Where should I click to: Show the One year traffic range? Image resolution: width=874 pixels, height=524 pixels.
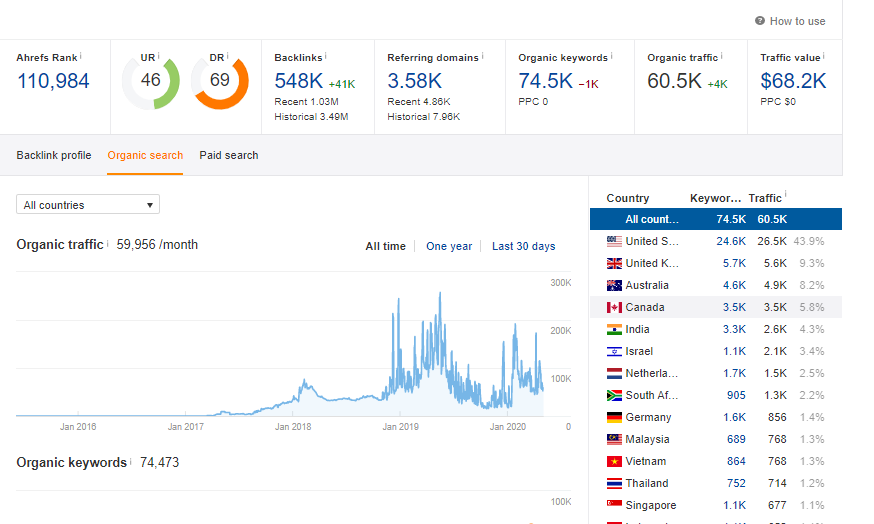coord(449,246)
